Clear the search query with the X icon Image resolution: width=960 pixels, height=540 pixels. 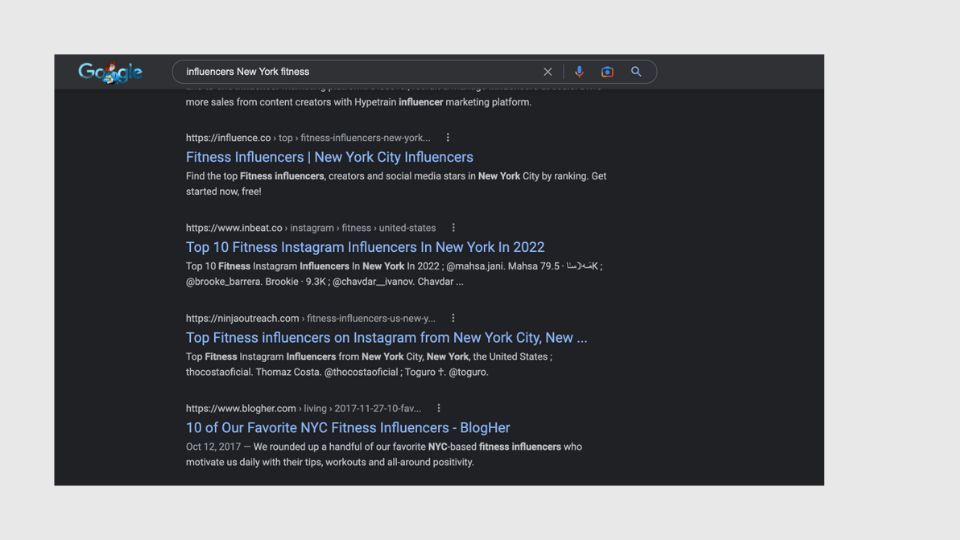547,72
